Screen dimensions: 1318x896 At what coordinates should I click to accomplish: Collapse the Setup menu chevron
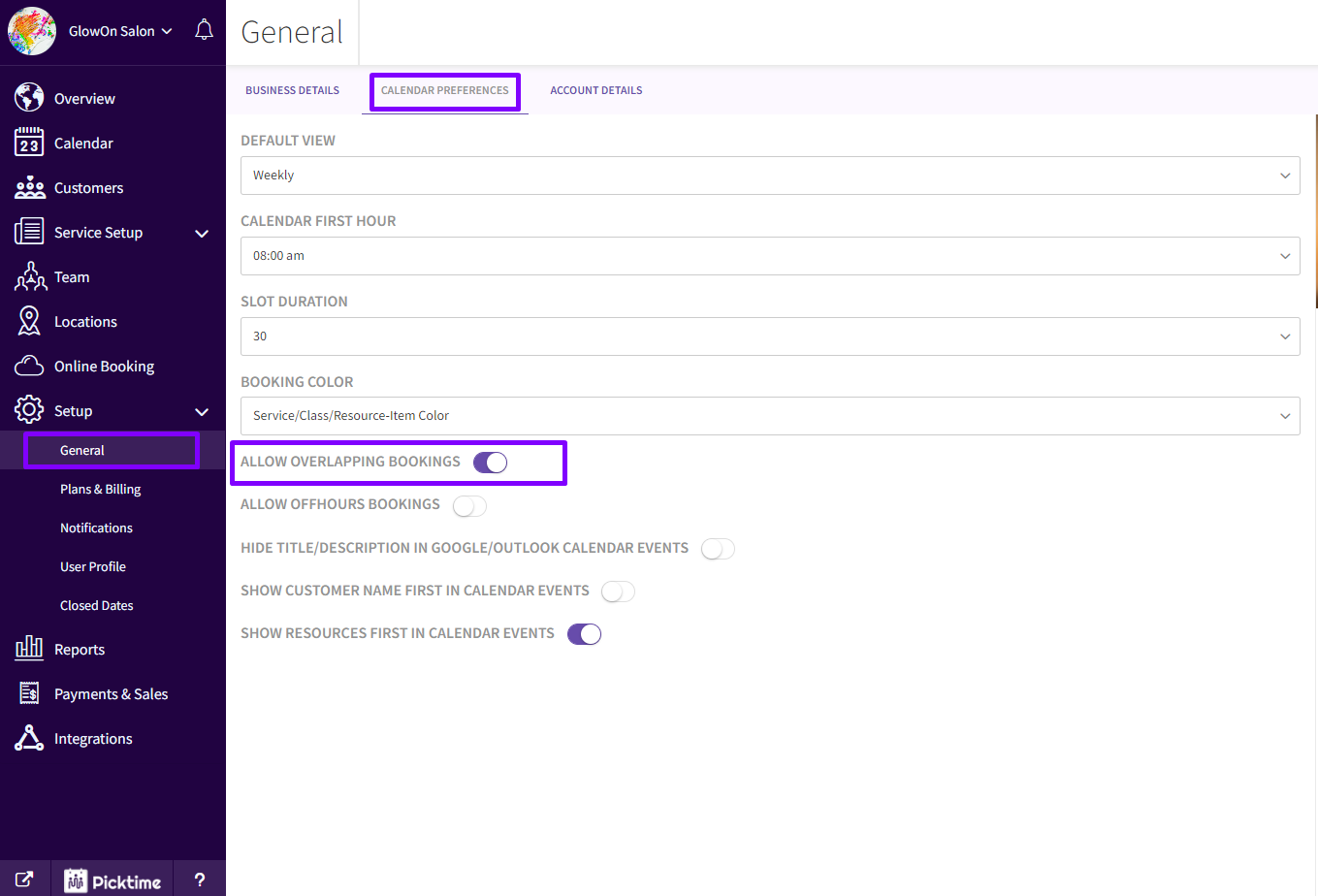[201, 411]
